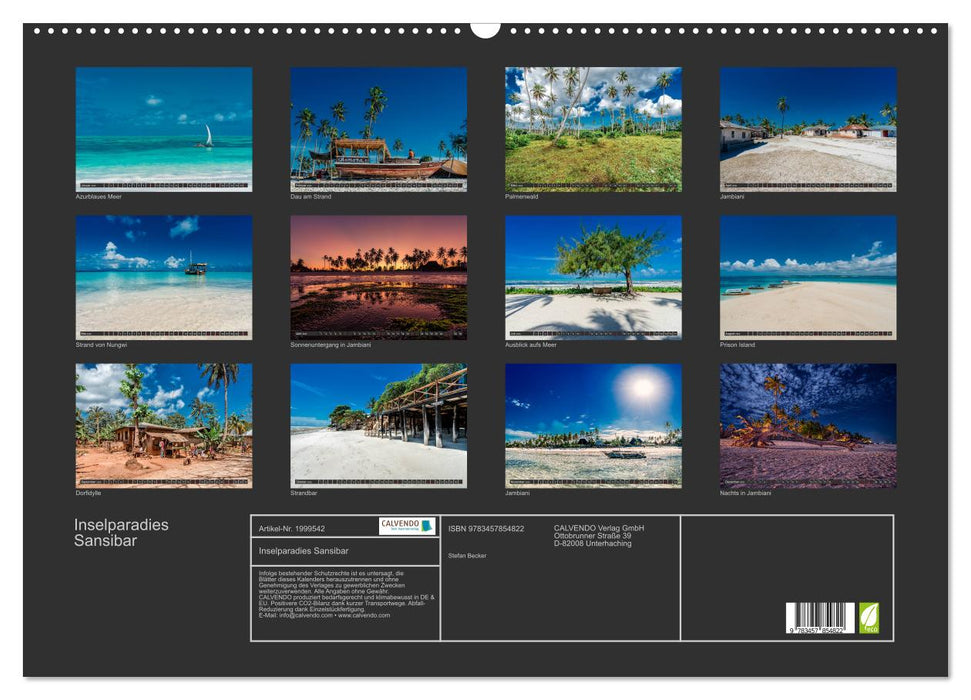
Task: Click the author name Stefan Becker
Action: [x=469, y=556]
